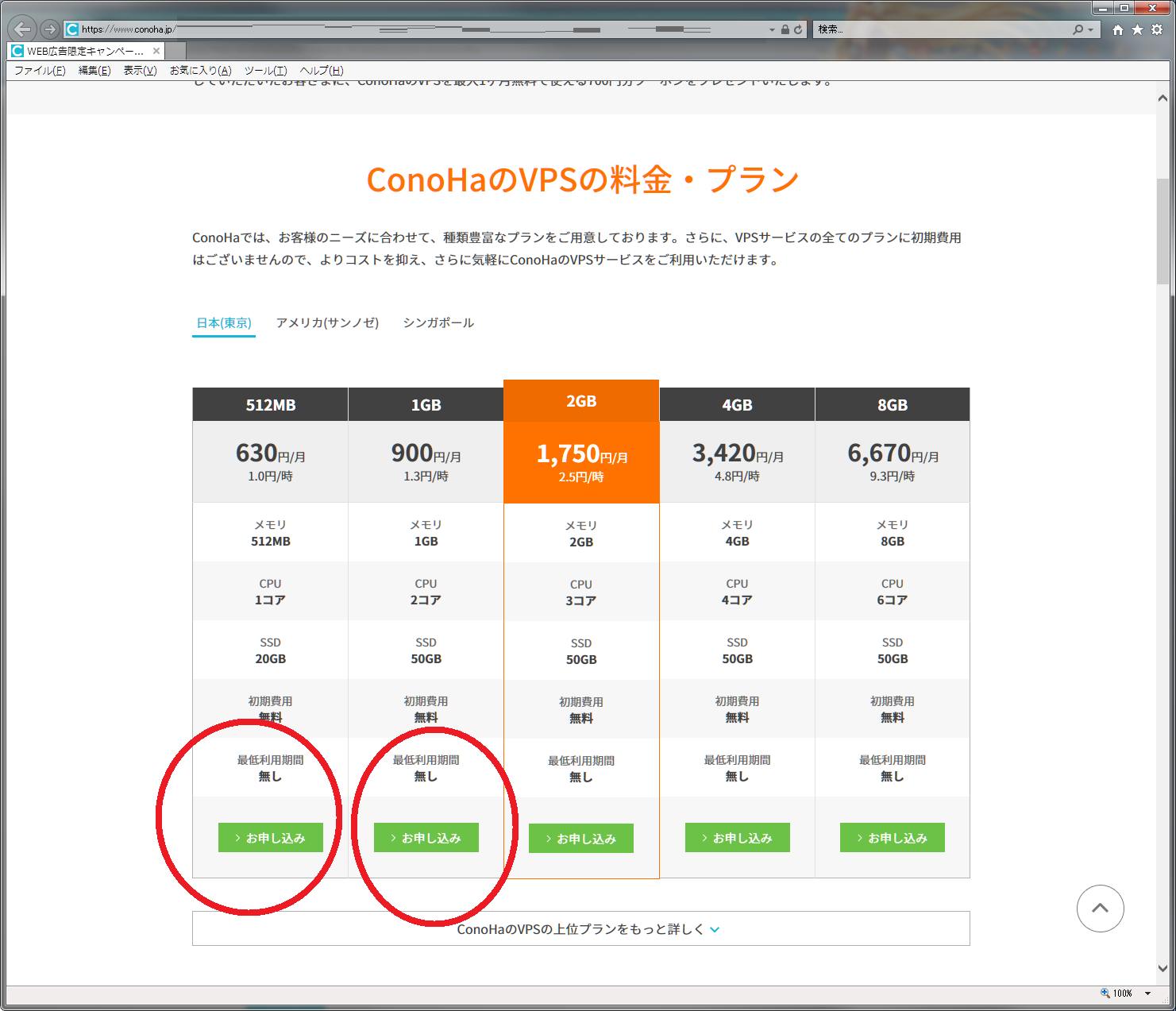Refresh the page with the reload icon
The height and width of the screenshot is (1011, 1176).
(x=798, y=29)
